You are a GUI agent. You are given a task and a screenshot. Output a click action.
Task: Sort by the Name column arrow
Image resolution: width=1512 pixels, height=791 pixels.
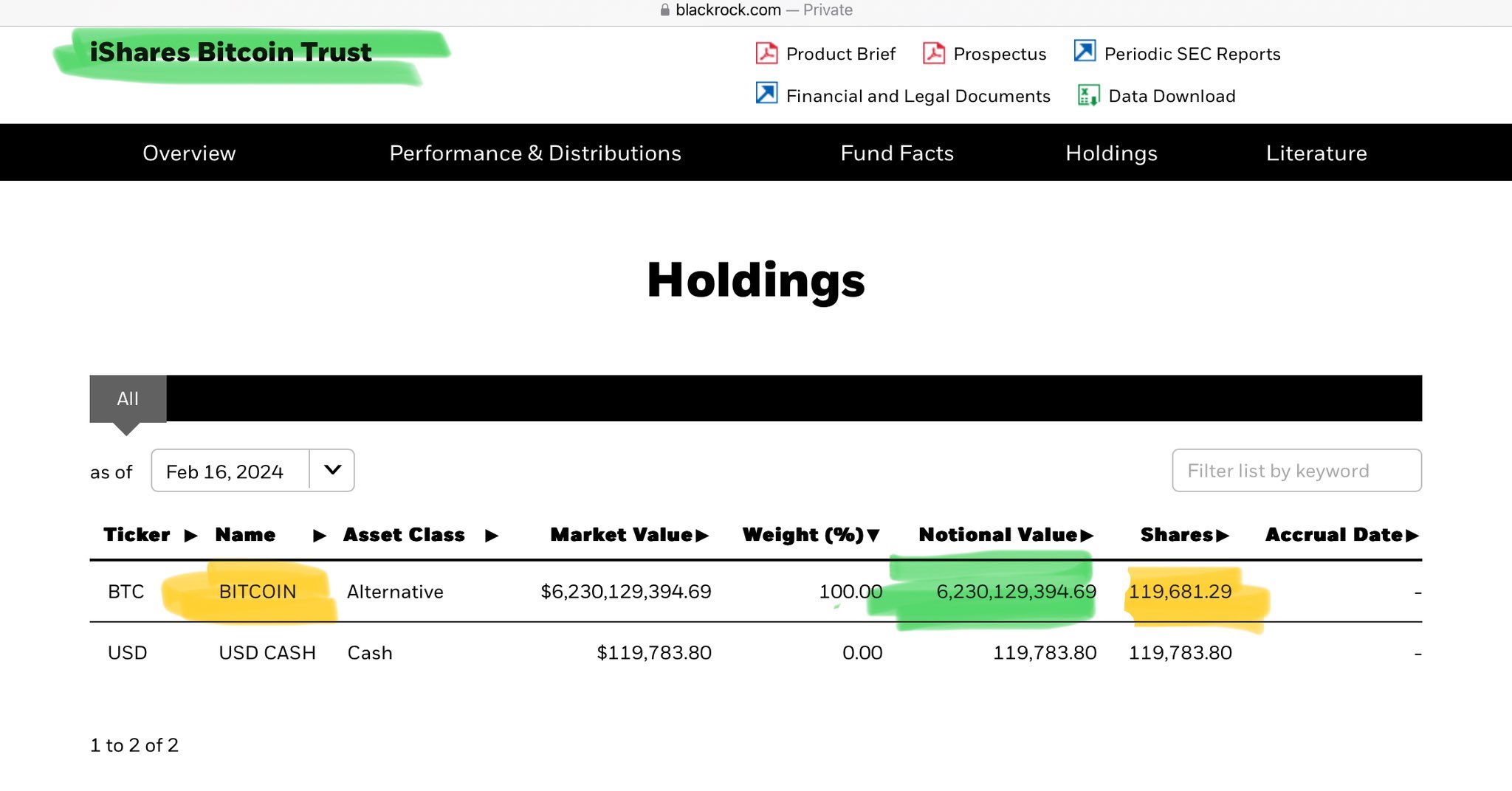(320, 536)
